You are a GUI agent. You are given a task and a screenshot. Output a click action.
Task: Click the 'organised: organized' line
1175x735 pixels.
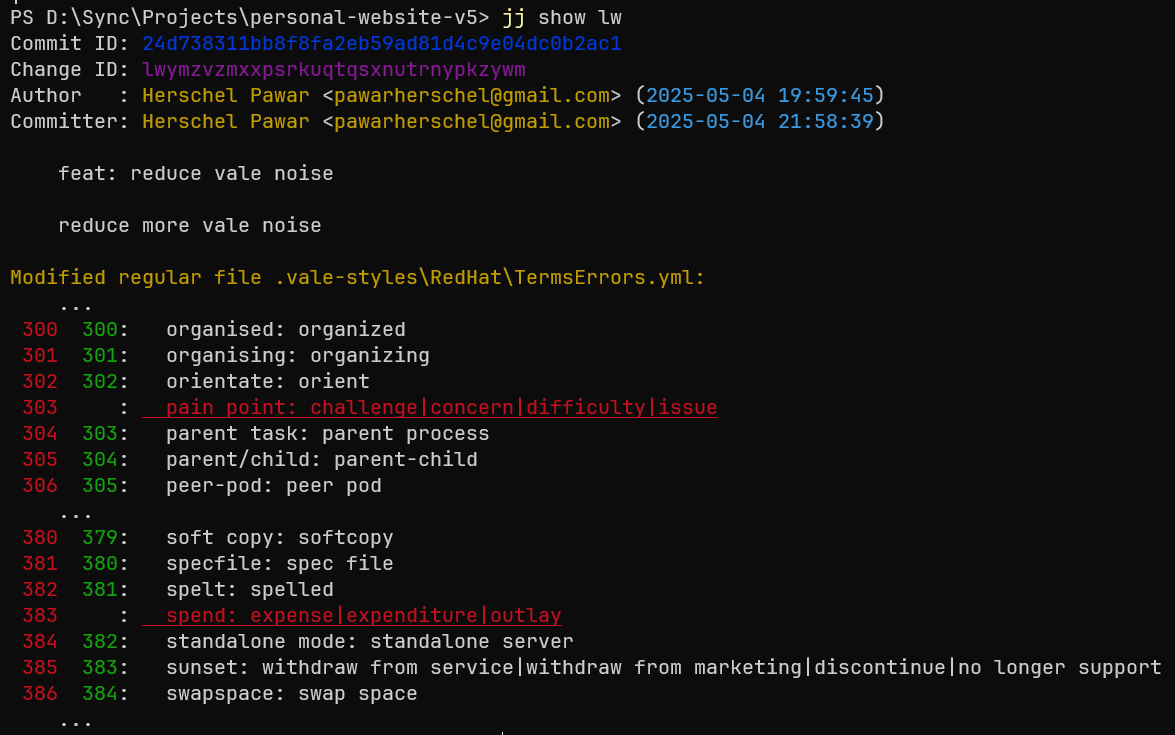pos(286,330)
